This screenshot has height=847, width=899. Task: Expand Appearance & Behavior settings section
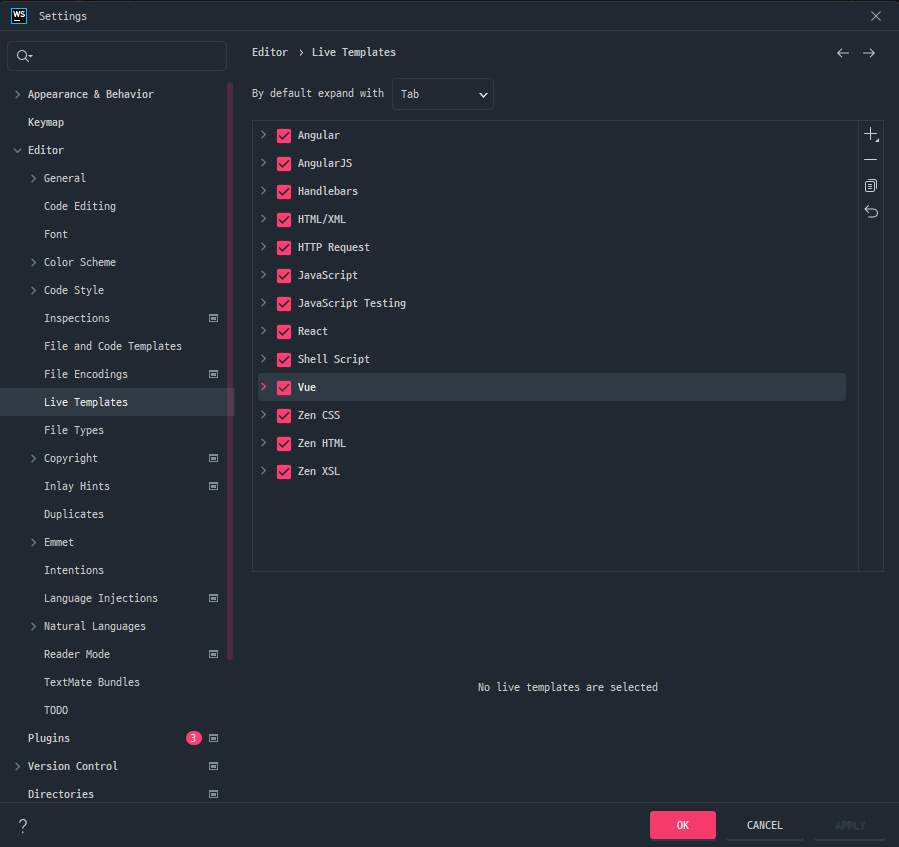point(17,94)
